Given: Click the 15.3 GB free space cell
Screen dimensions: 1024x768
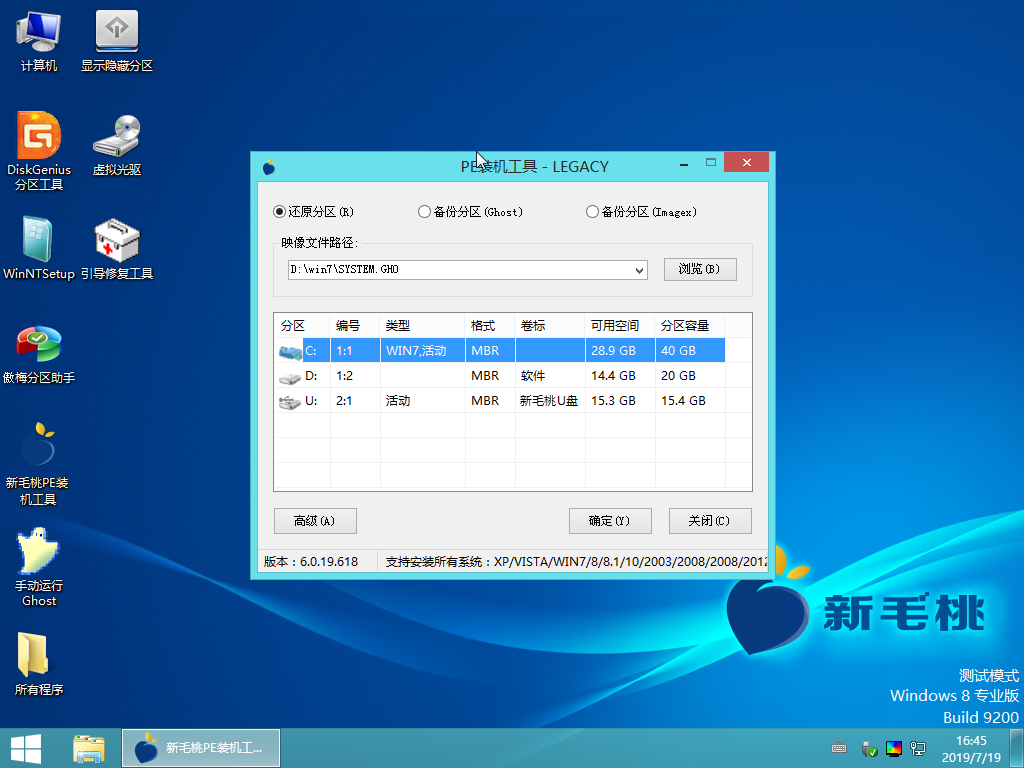Looking at the screenshot, I should pyautogui.click(x=620, y=400).
